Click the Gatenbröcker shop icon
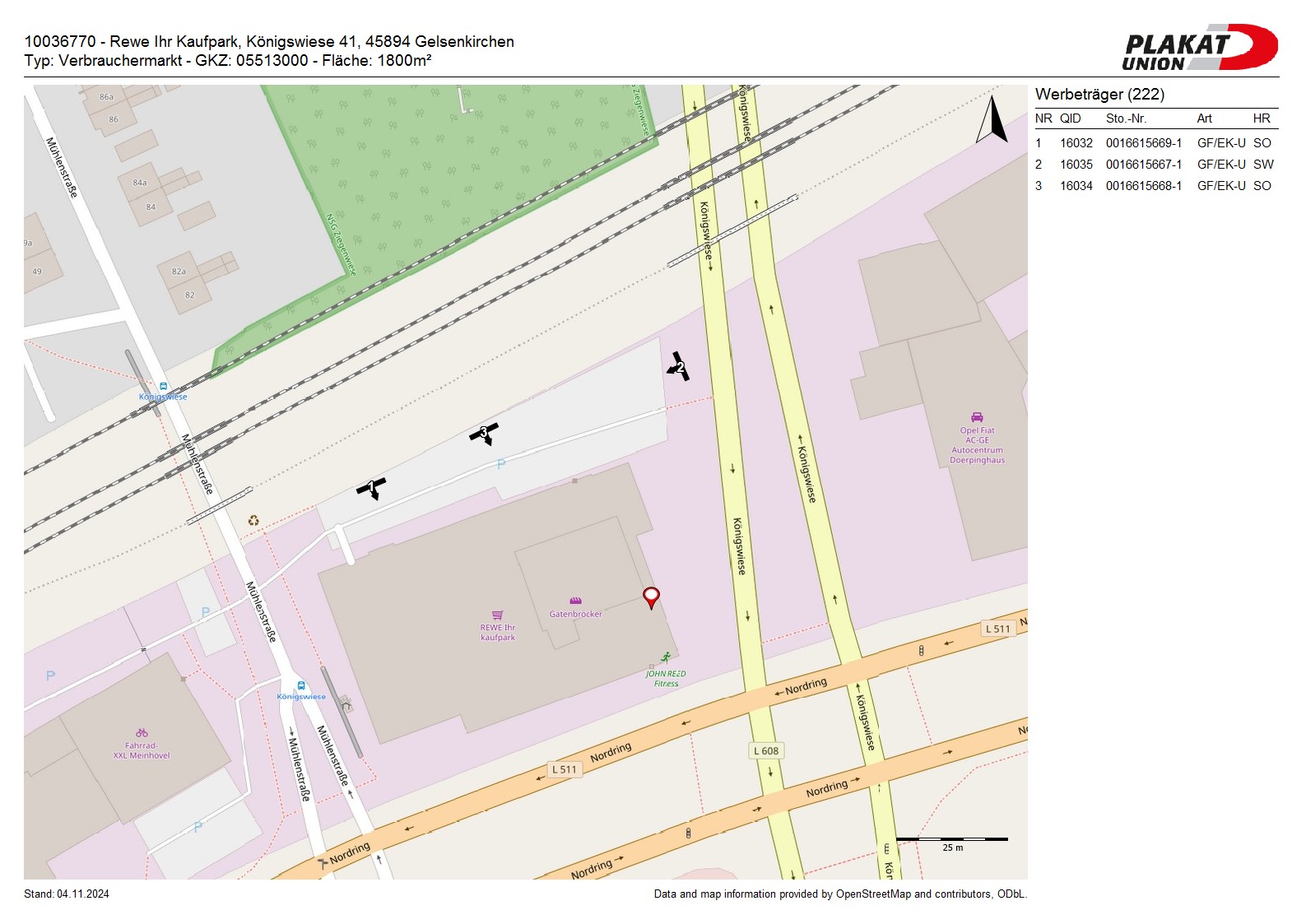The height and width of the screenshot is (924, 1306). point(575,601)
